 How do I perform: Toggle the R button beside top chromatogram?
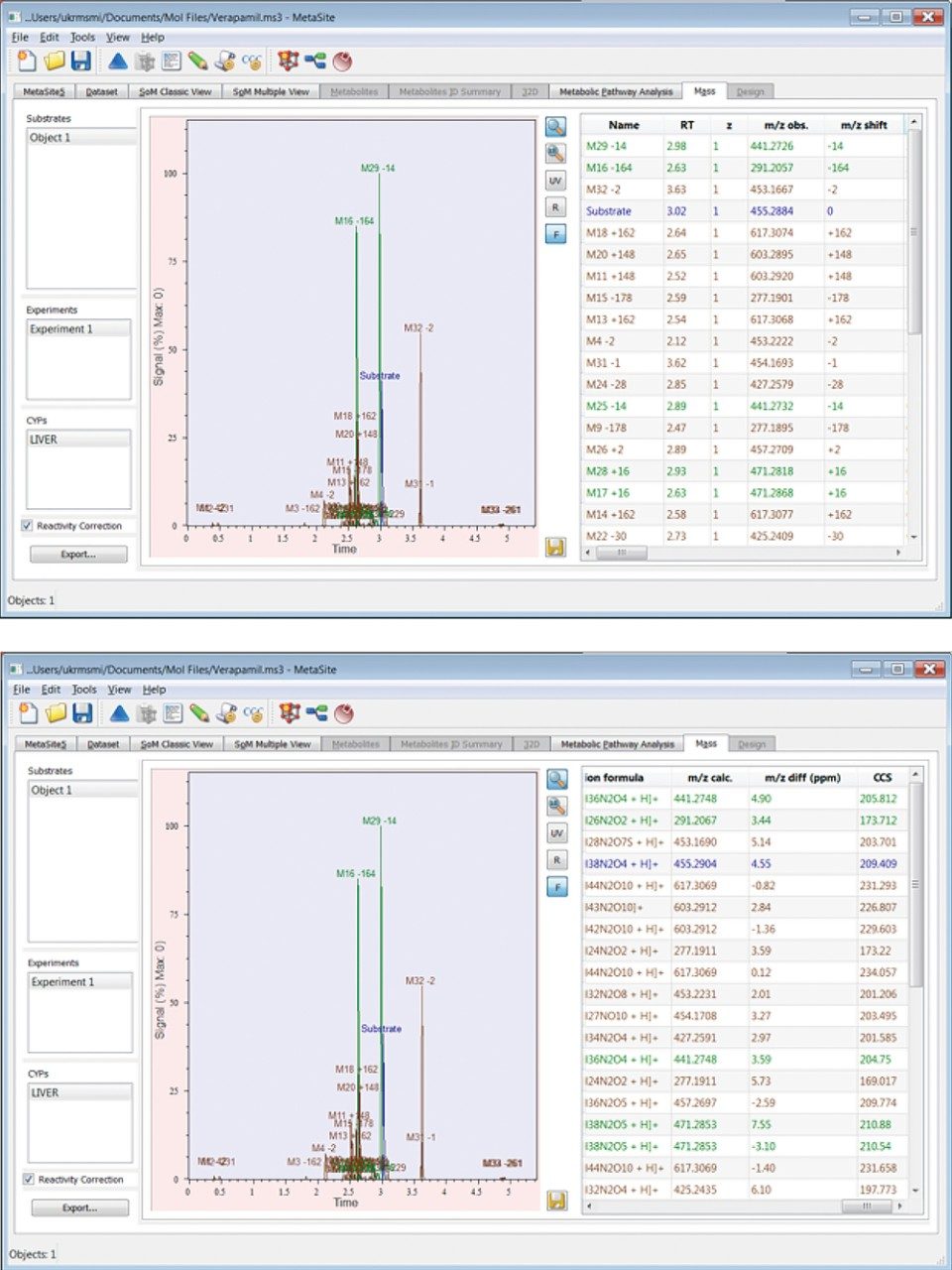coord(555,208)
